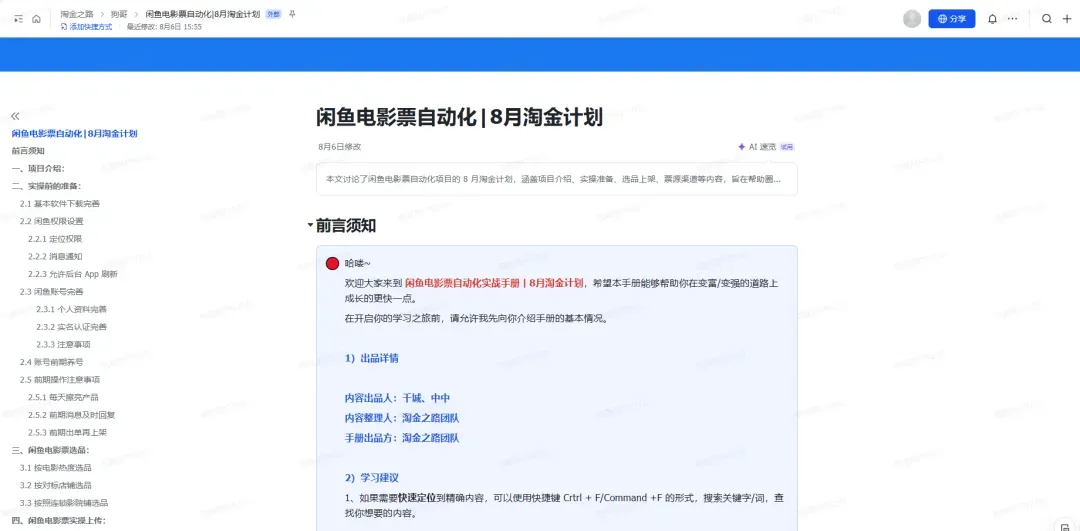Open outline item 2.5.2 前期消息及时回复
1080x531 pixels.
tap(72, 415)
